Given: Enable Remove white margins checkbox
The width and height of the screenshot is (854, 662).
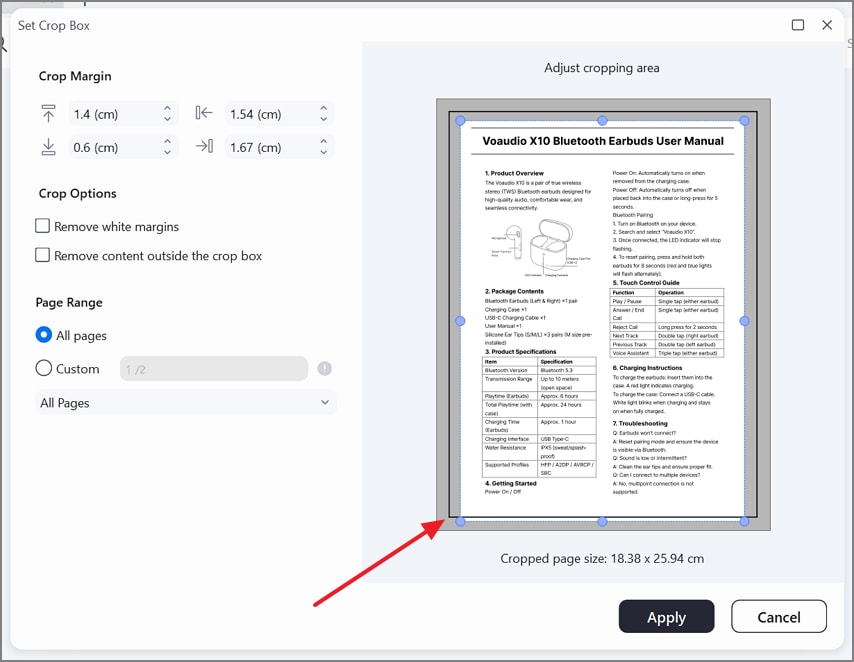Looking at the screenshot, I should point(42,226).
